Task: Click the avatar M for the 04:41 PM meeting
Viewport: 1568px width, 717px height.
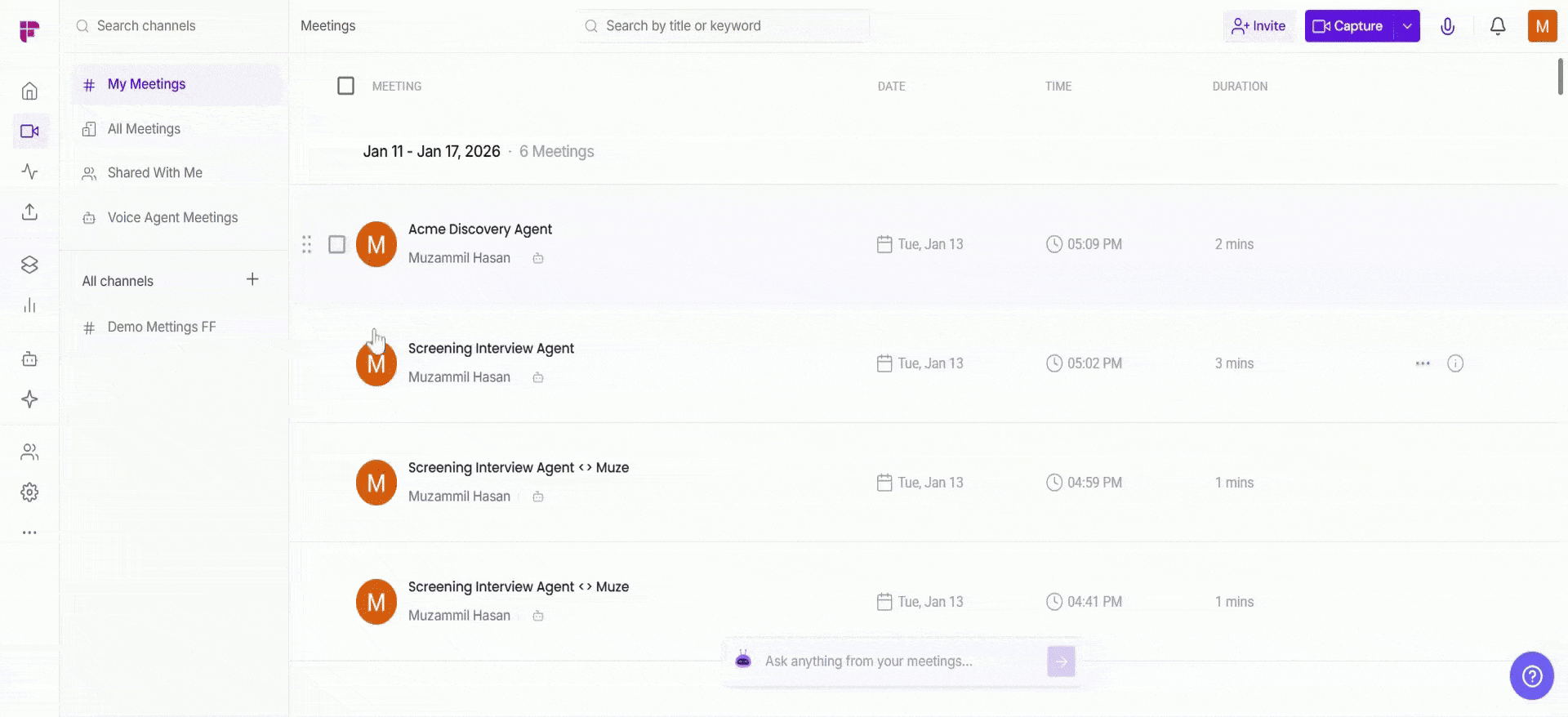Action: 376,602
